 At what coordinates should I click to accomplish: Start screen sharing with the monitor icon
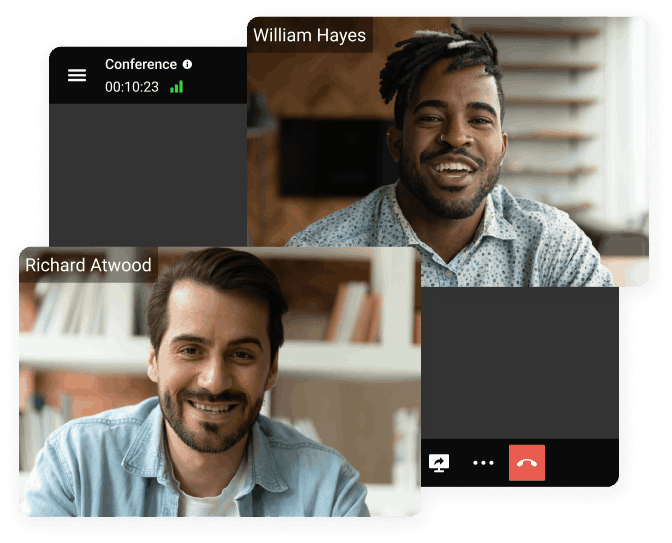point(439,463)
